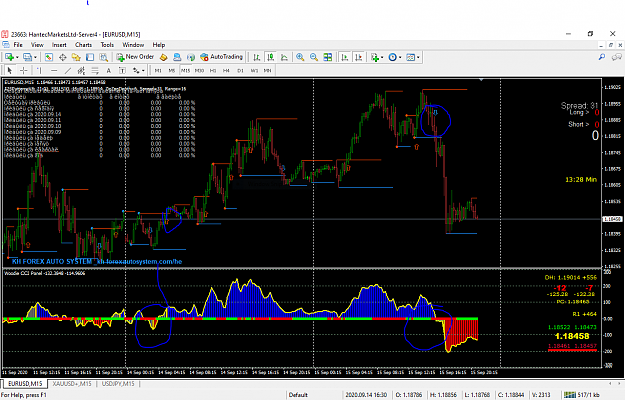Open the chat bubbles icon at top right
The image size is (625, 400).
click(x=617, y=57)
